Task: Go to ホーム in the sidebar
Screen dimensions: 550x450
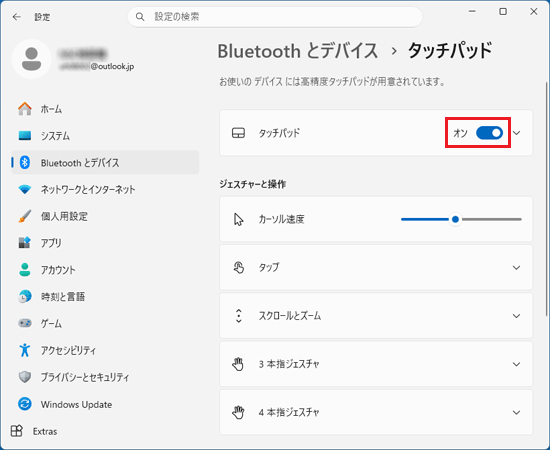Action: coord(105,109)
